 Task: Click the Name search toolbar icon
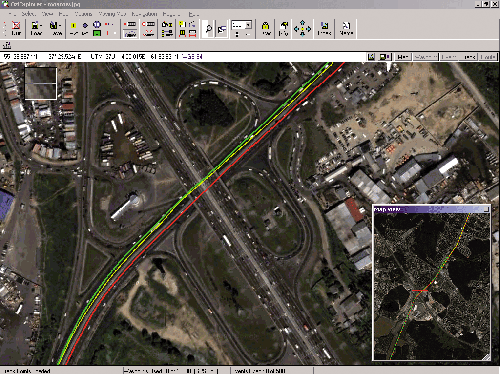click(x=346, y=28)
